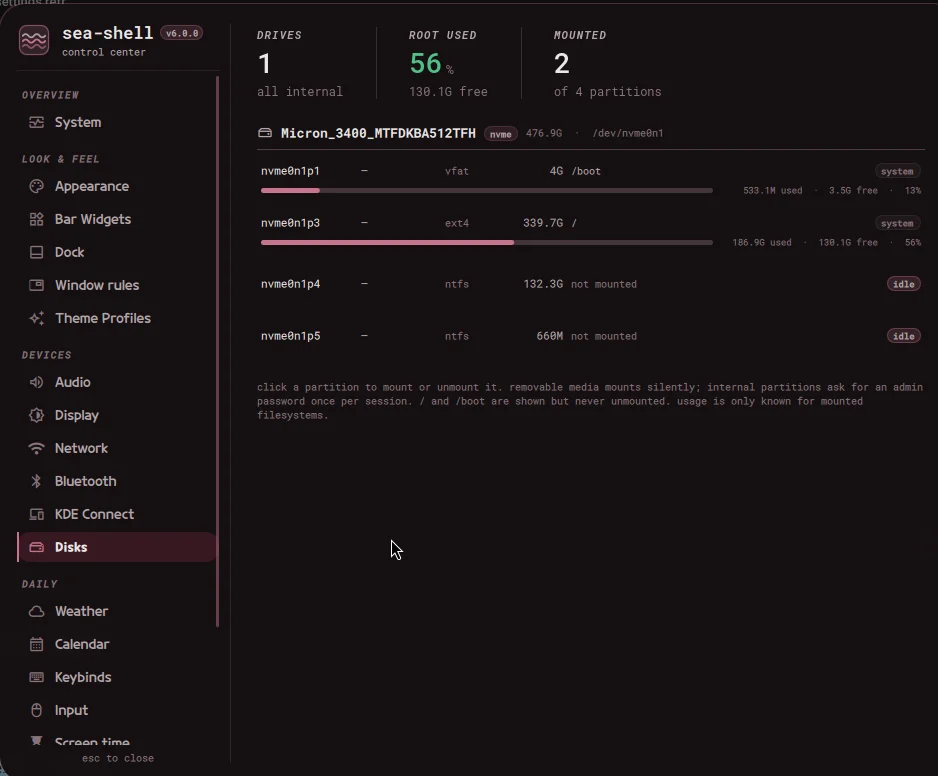Click the 132.3G size value
938x776 pixels.
(x=543, y=284)
